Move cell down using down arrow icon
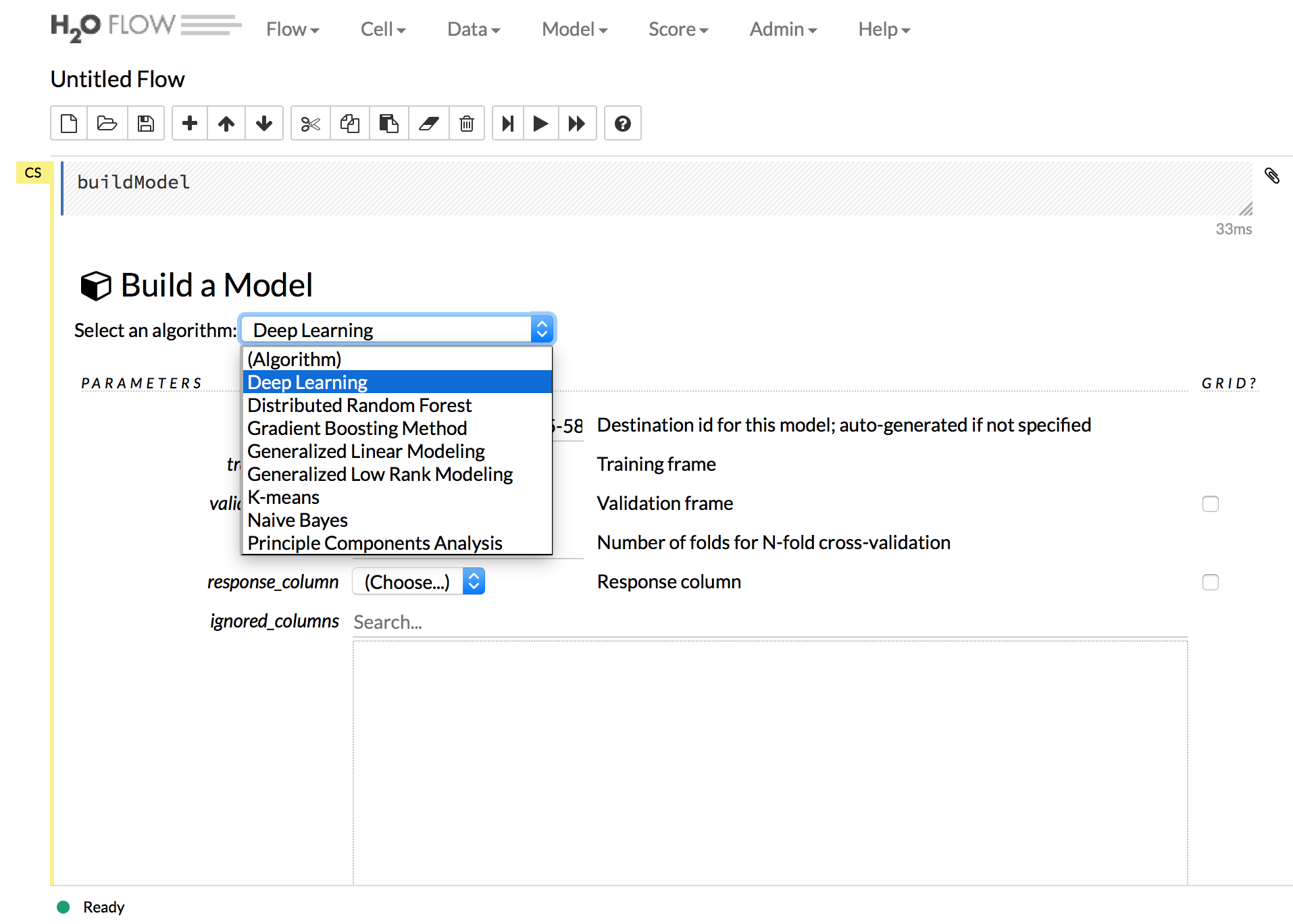Viewport: 1293px width, 924px height. pyautogui.click(x=264, y=124)
